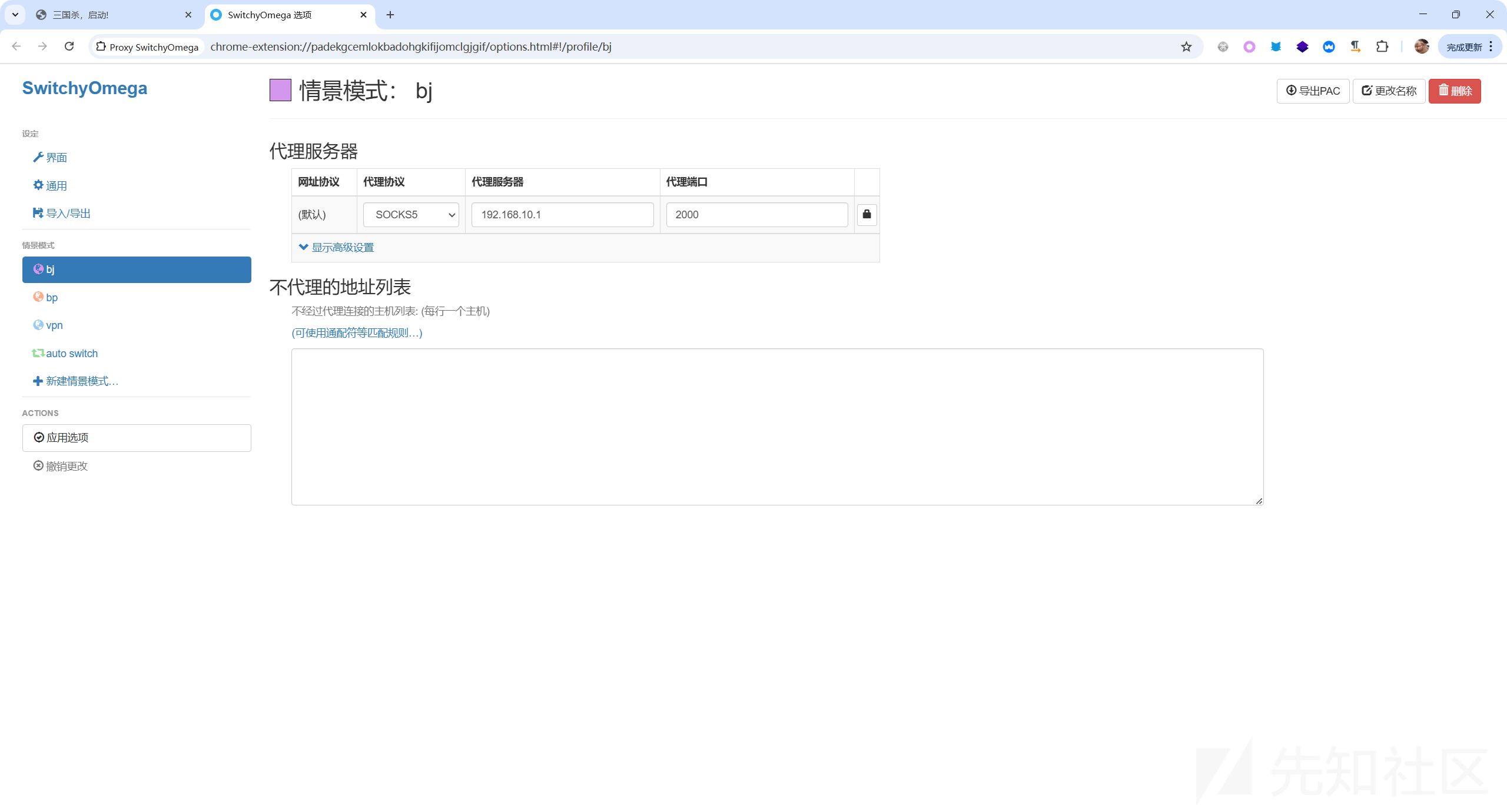Image resolution: width=1507 pixels, height=812 pixels.
Task: Click the gray globe extension icon
Action: click(x=1223, y=46)
